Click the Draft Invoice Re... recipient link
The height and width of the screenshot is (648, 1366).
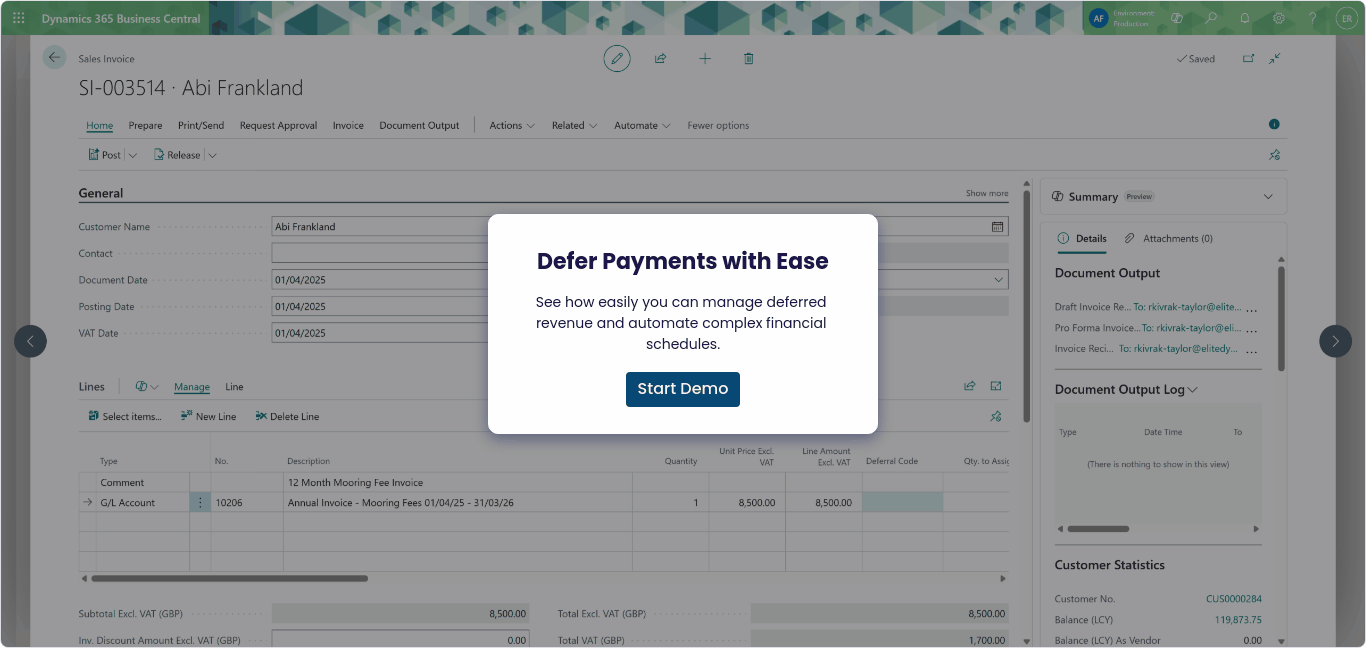pyautogui.click(x=1187, y=308)
